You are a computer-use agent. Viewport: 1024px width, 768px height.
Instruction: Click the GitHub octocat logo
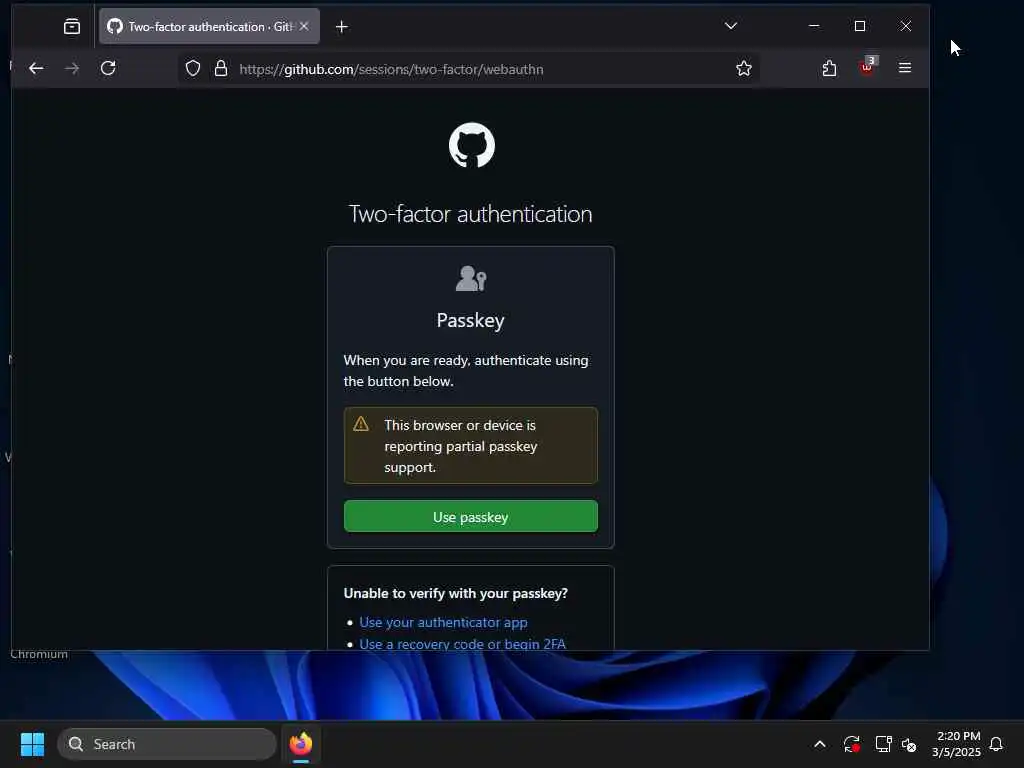tap(472, 145)
